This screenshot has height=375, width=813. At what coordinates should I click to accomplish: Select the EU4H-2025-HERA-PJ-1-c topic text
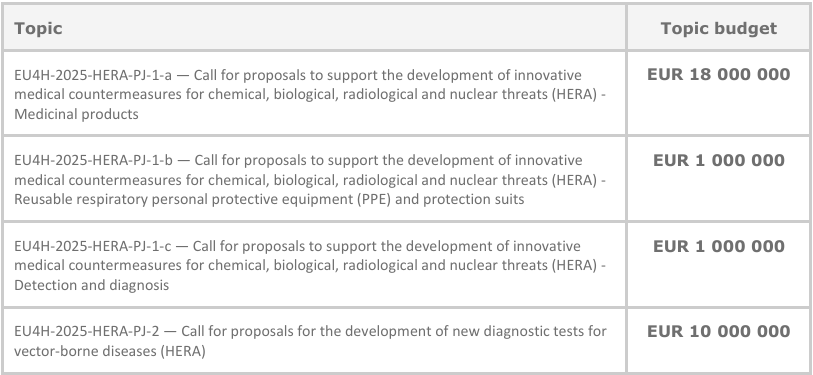[x=310, y=265]
